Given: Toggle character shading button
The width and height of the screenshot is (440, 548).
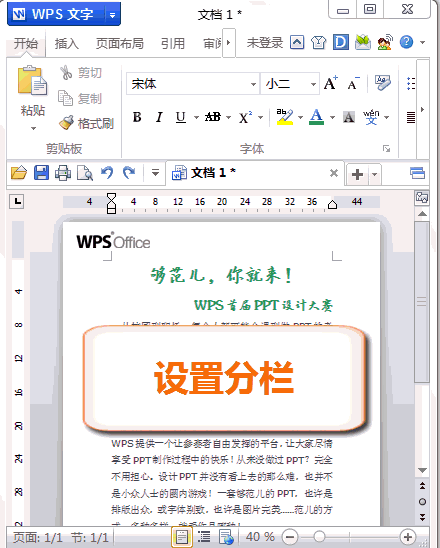Looking at the screenshot, I should pyautogui.click(x=349, y=117).
